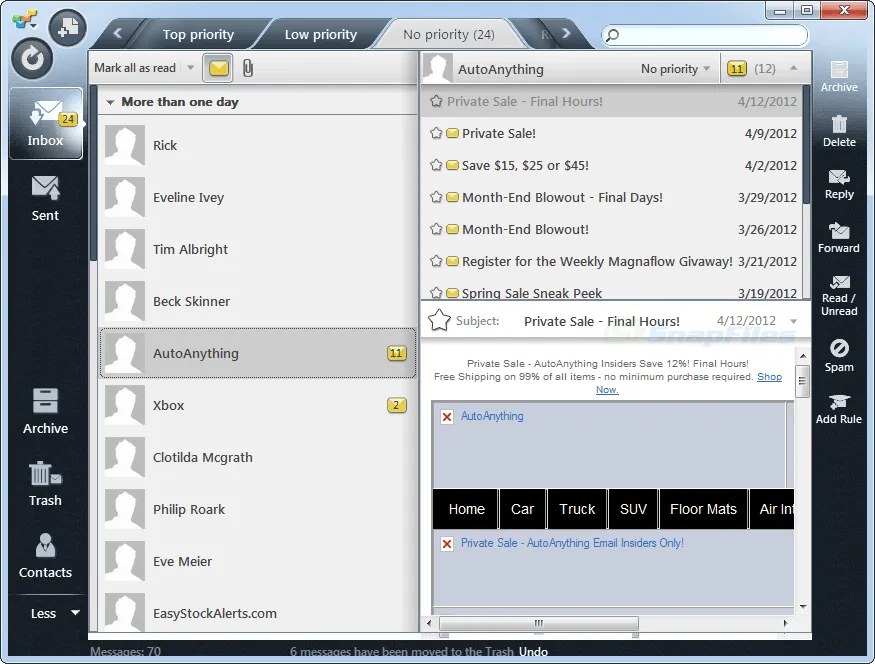Click the message list vertical scrollbar
This screenshot has height=664, width=875.
[806, 145]
